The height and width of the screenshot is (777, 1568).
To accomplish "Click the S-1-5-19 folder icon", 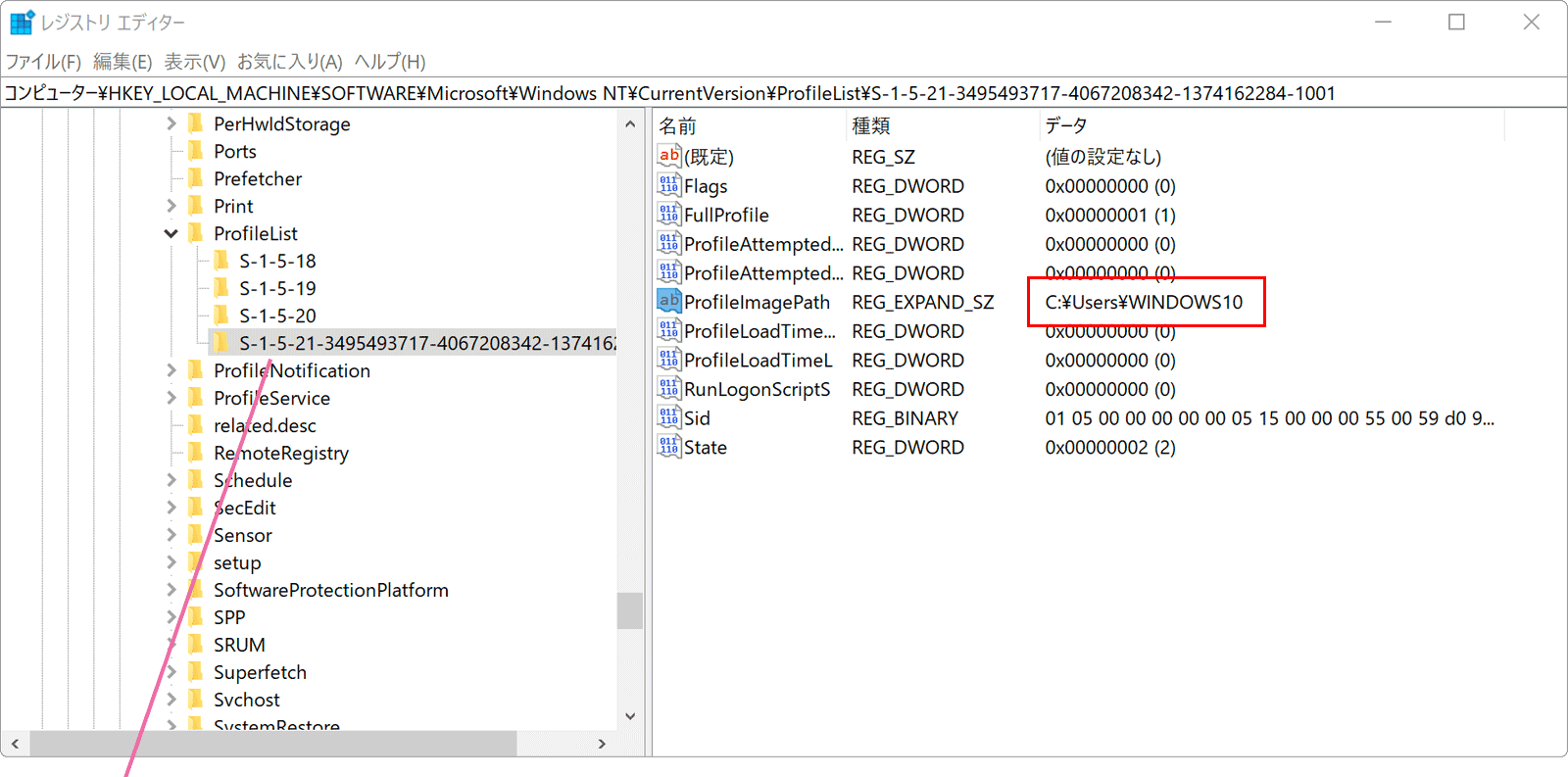I will point(220,288).
